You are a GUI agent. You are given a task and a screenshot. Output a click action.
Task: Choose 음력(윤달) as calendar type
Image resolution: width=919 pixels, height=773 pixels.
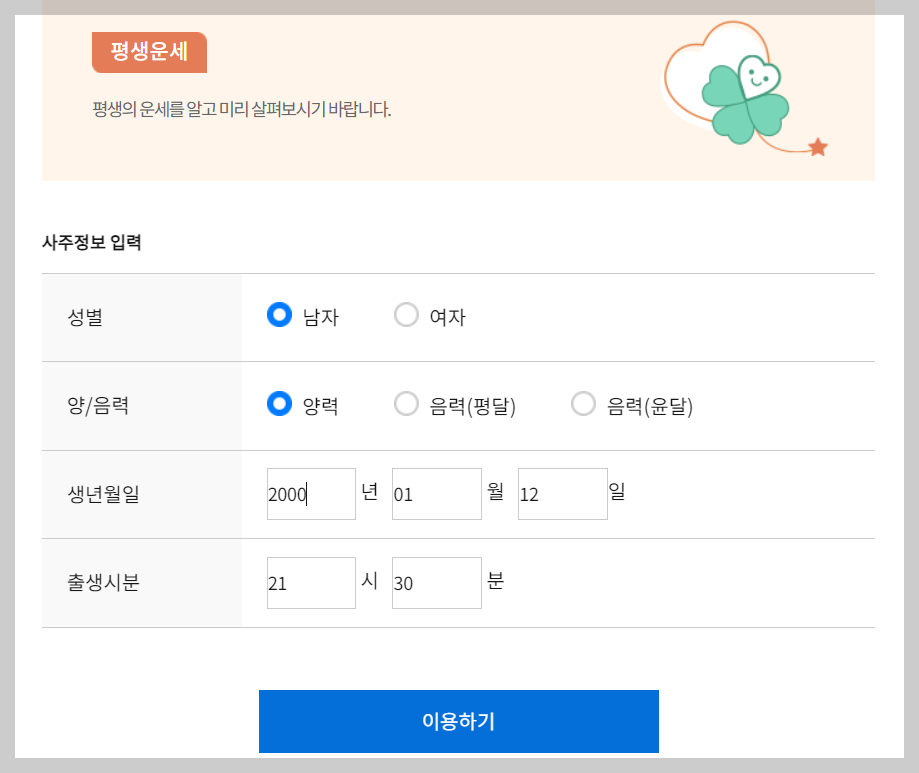pyautogui.click(x=584, y=403)
